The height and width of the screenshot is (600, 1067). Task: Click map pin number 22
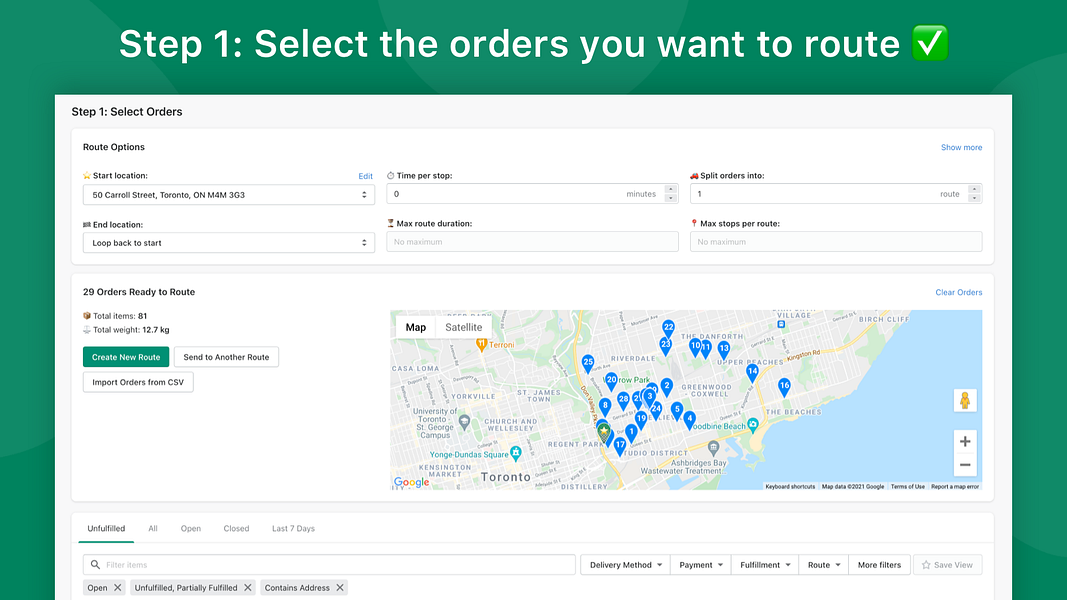[668, 329]
